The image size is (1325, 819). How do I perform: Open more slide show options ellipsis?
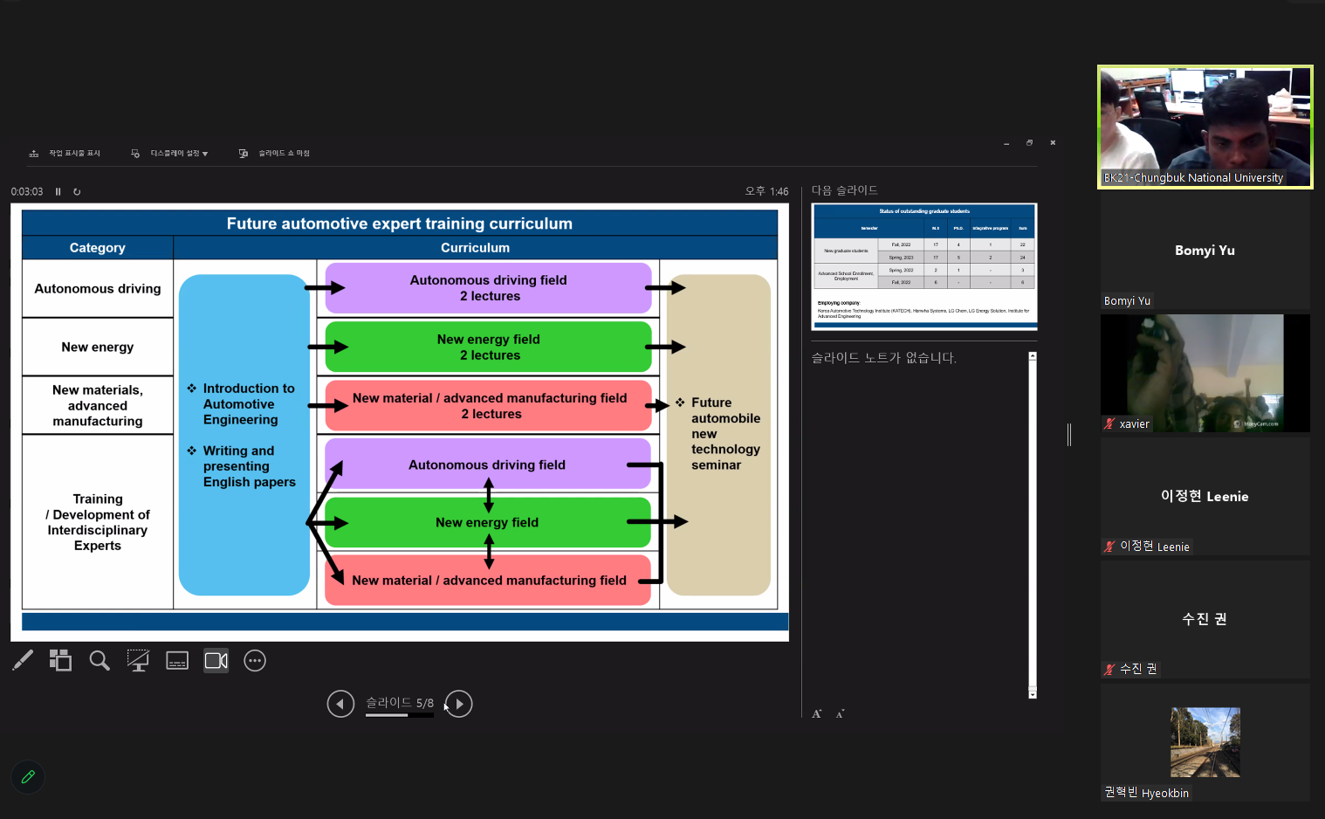(x=255, y=661)
